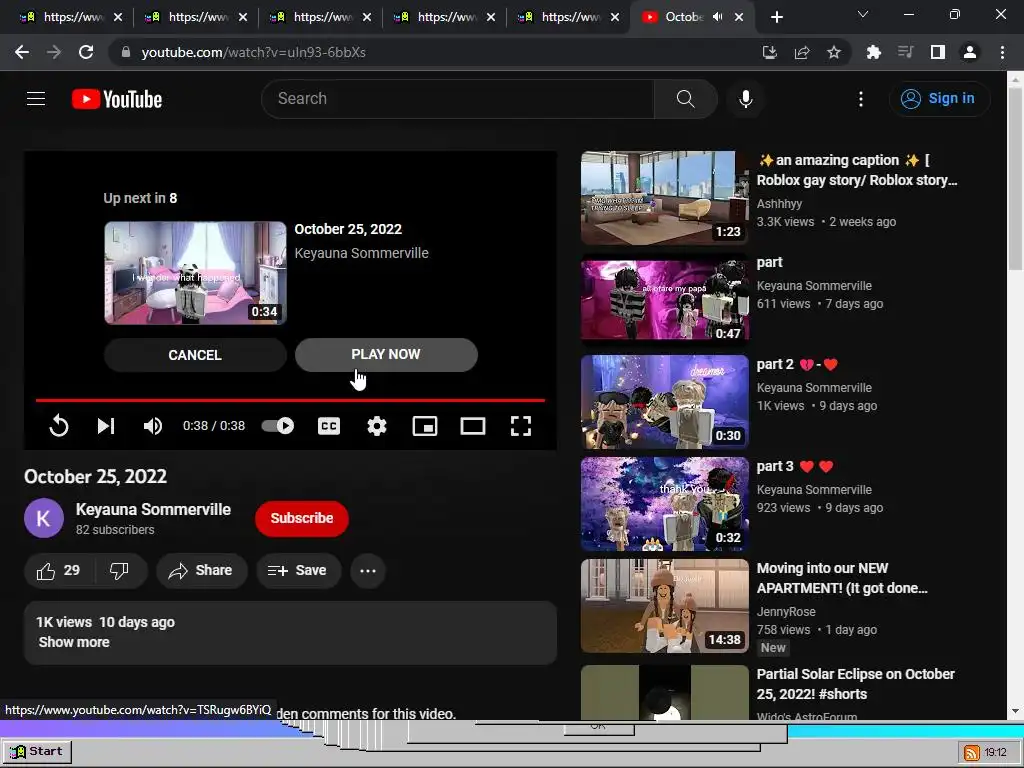Open media controls icon in the toolbar
This screenshot has height=768, width=1024.
905,52
